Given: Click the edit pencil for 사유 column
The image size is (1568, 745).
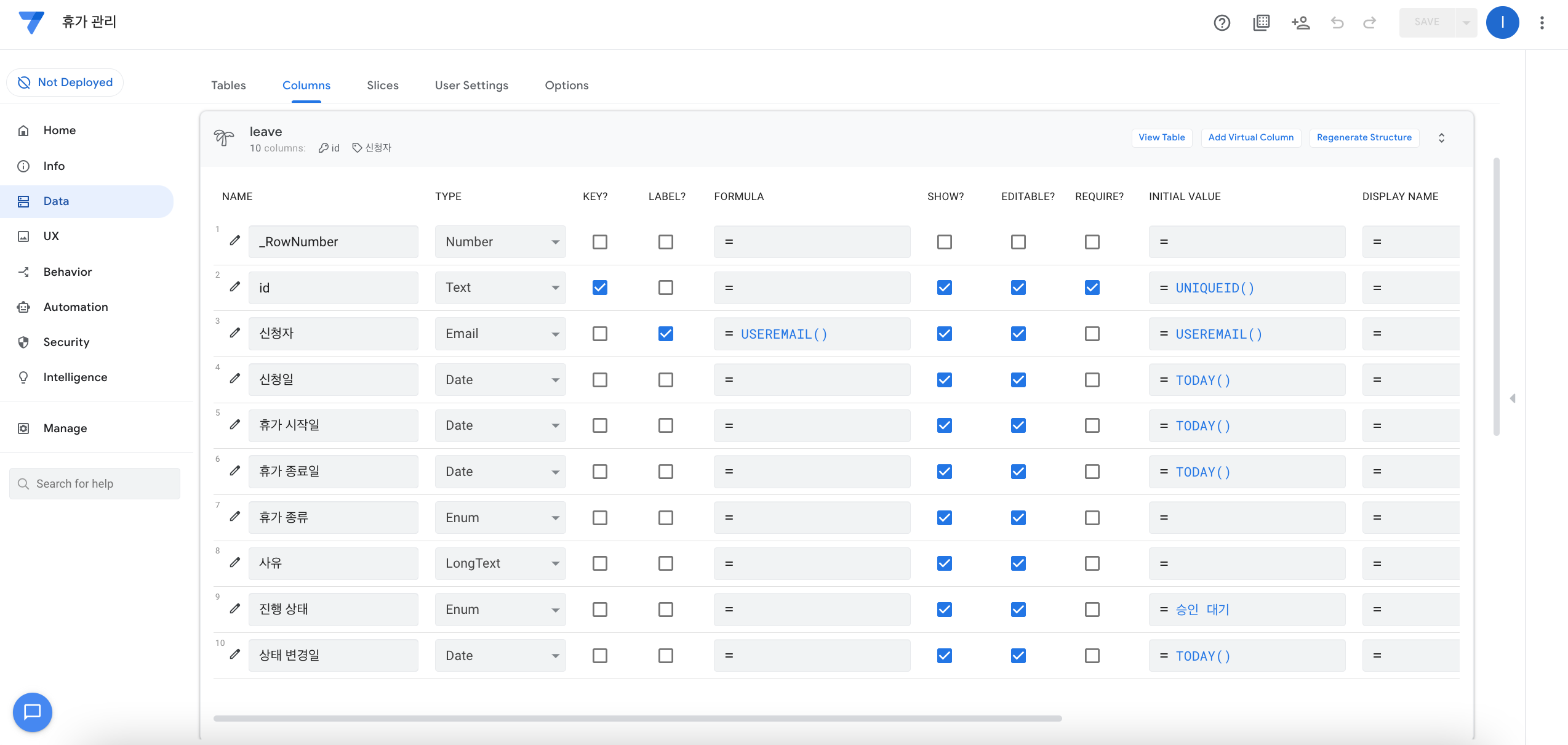Looking at the screenshot, I should click(235, 563).
